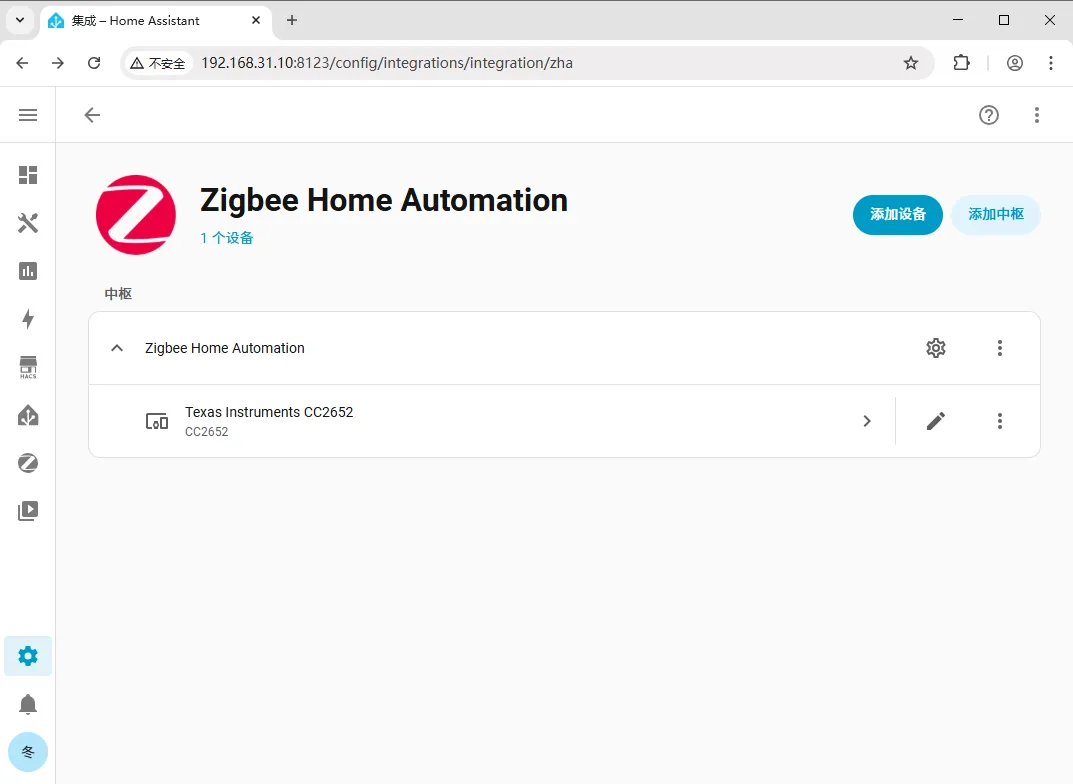Screen dimensions: 1073x784
Task: Click the 添加设备 button
Action: click(898, 215)
